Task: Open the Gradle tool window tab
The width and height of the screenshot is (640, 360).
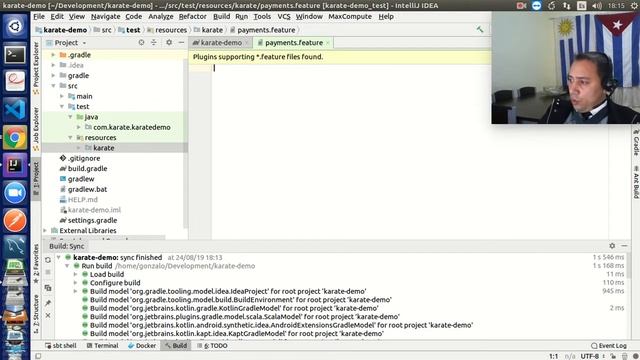Action: coord(636,143)
